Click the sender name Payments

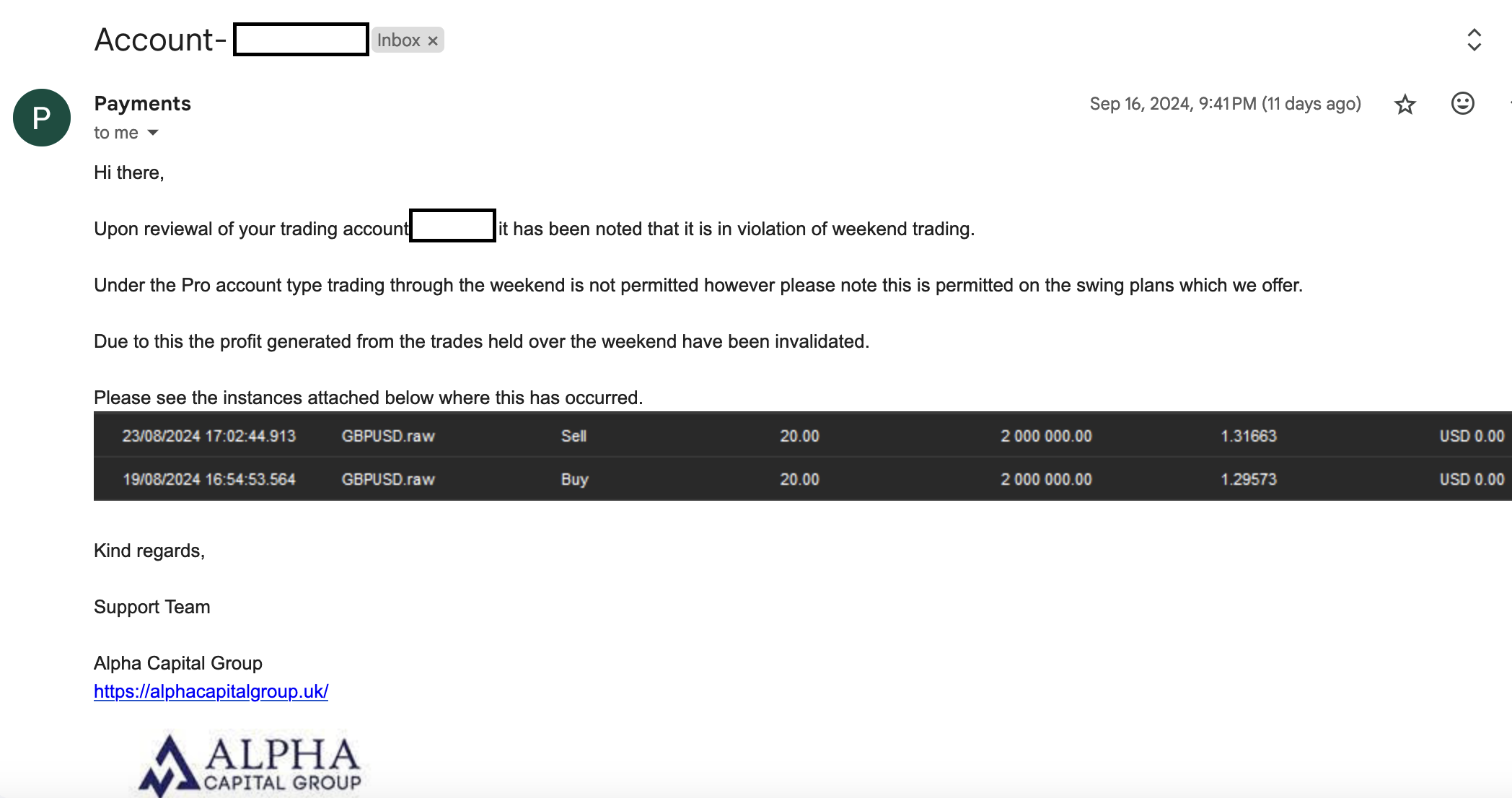tap(142, 104)
